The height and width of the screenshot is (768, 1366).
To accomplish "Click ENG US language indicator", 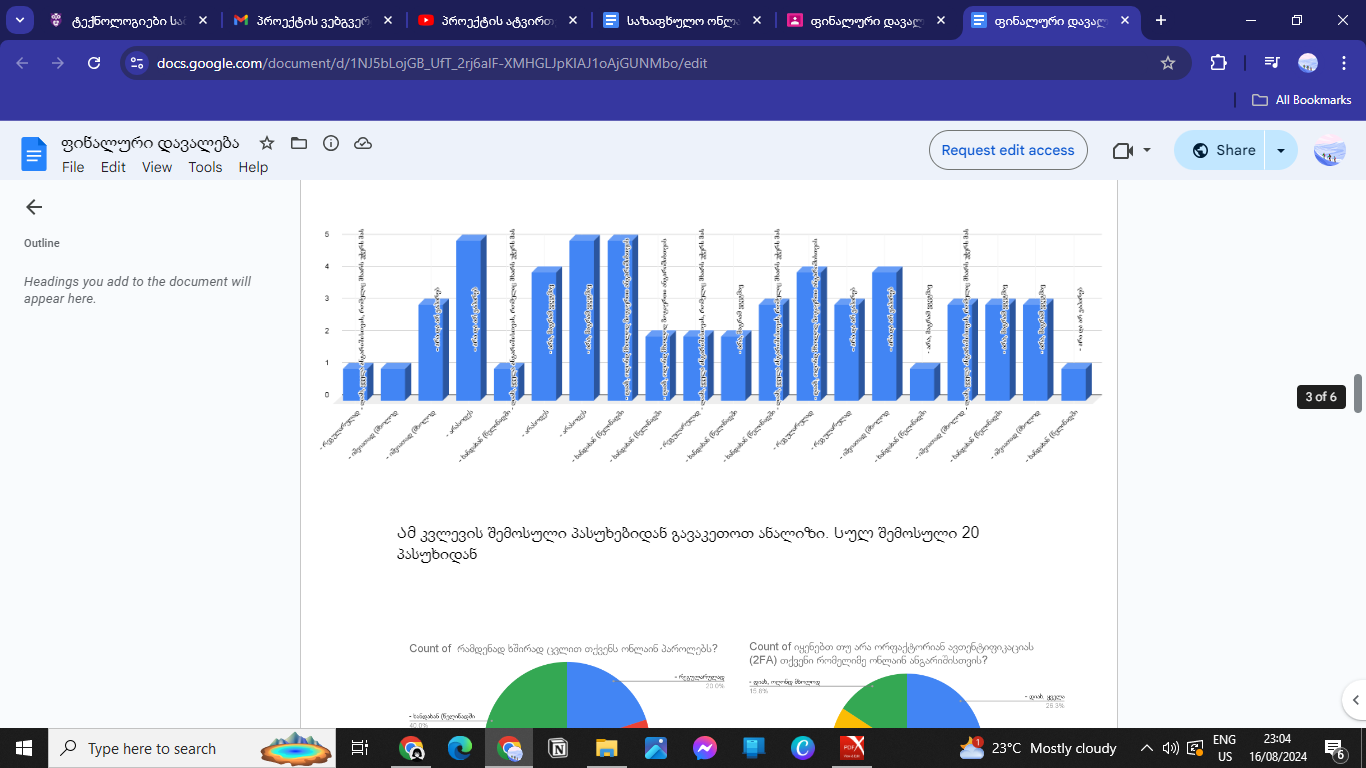I will 1224,748.
